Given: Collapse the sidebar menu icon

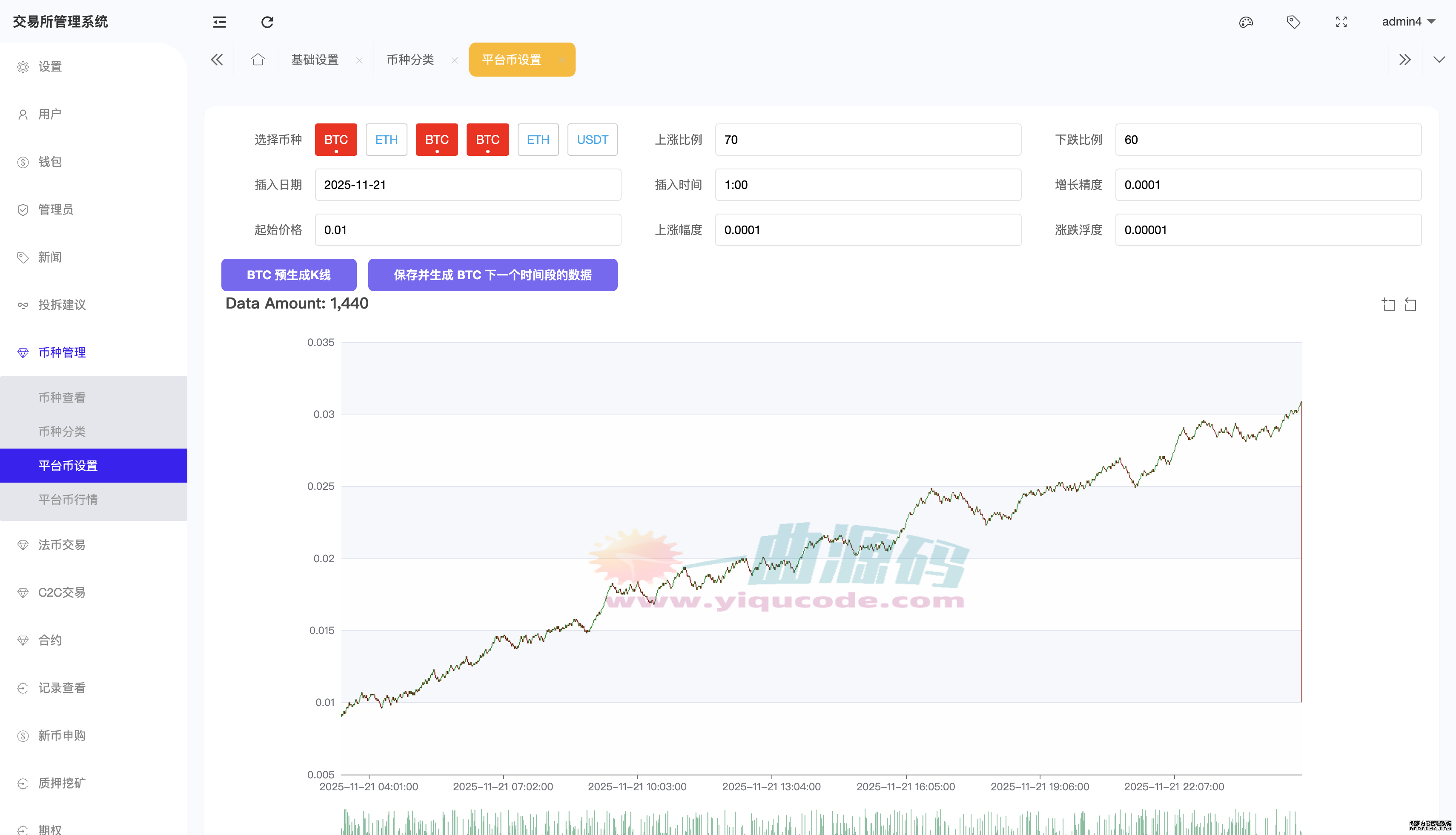Looking at the screenshot, I should pos(219,22).
